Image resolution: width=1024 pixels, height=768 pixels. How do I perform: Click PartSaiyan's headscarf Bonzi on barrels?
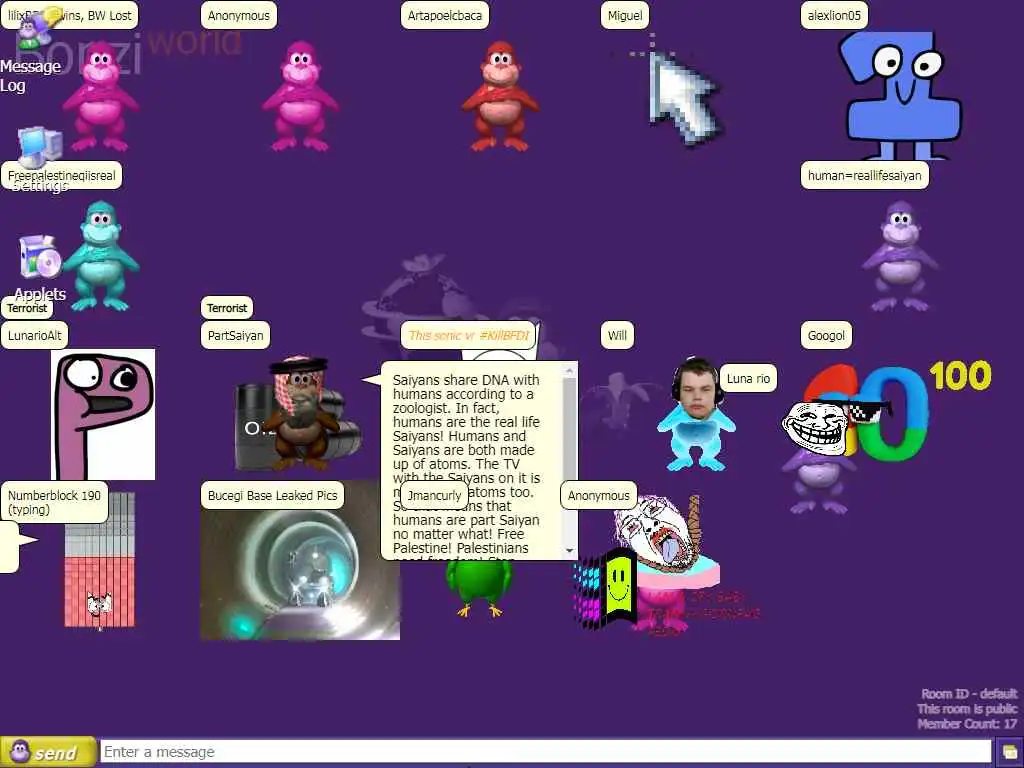(x=299, y=413)
